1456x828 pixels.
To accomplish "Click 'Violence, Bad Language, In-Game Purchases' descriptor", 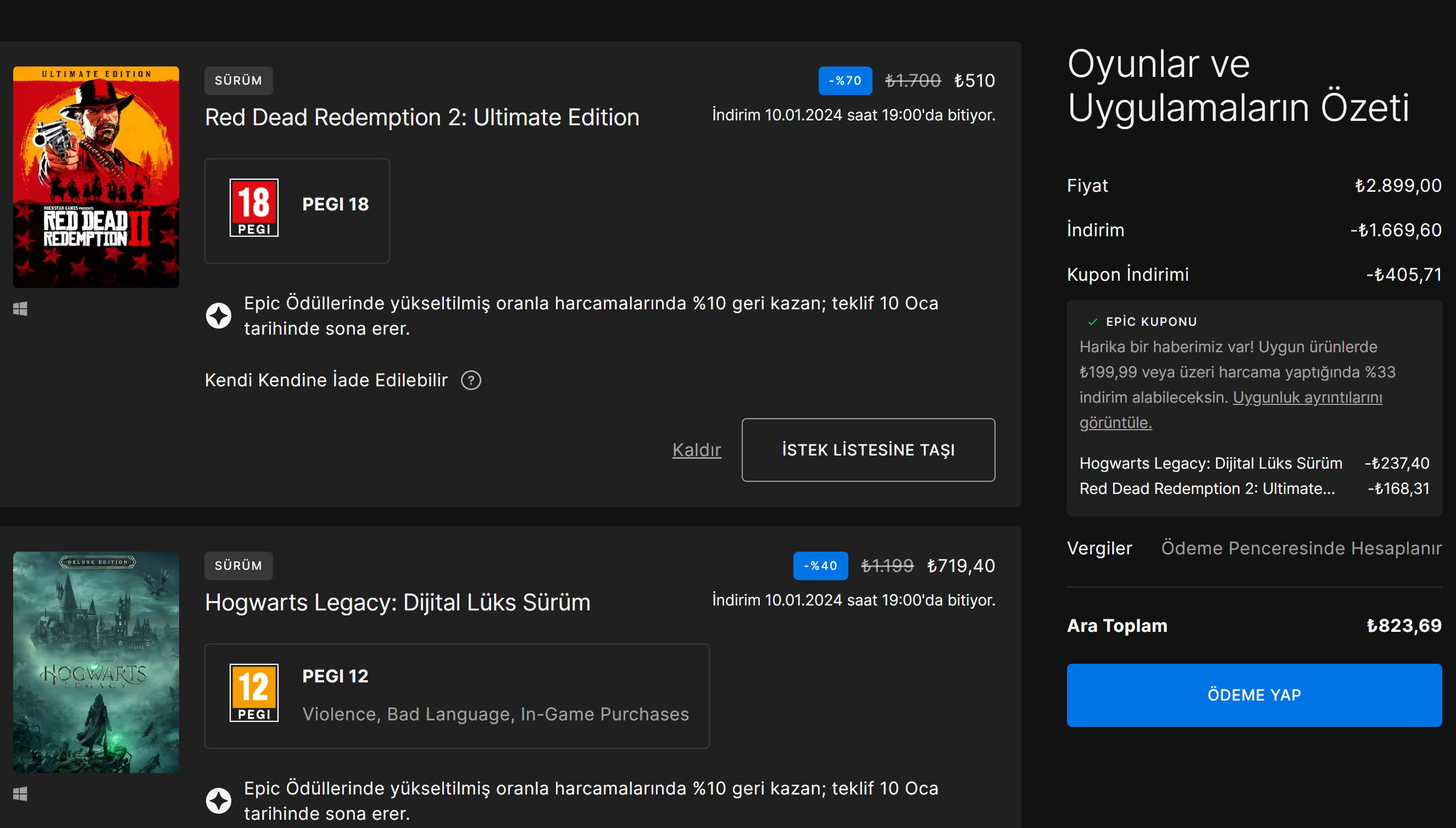I will click(496, 714).
